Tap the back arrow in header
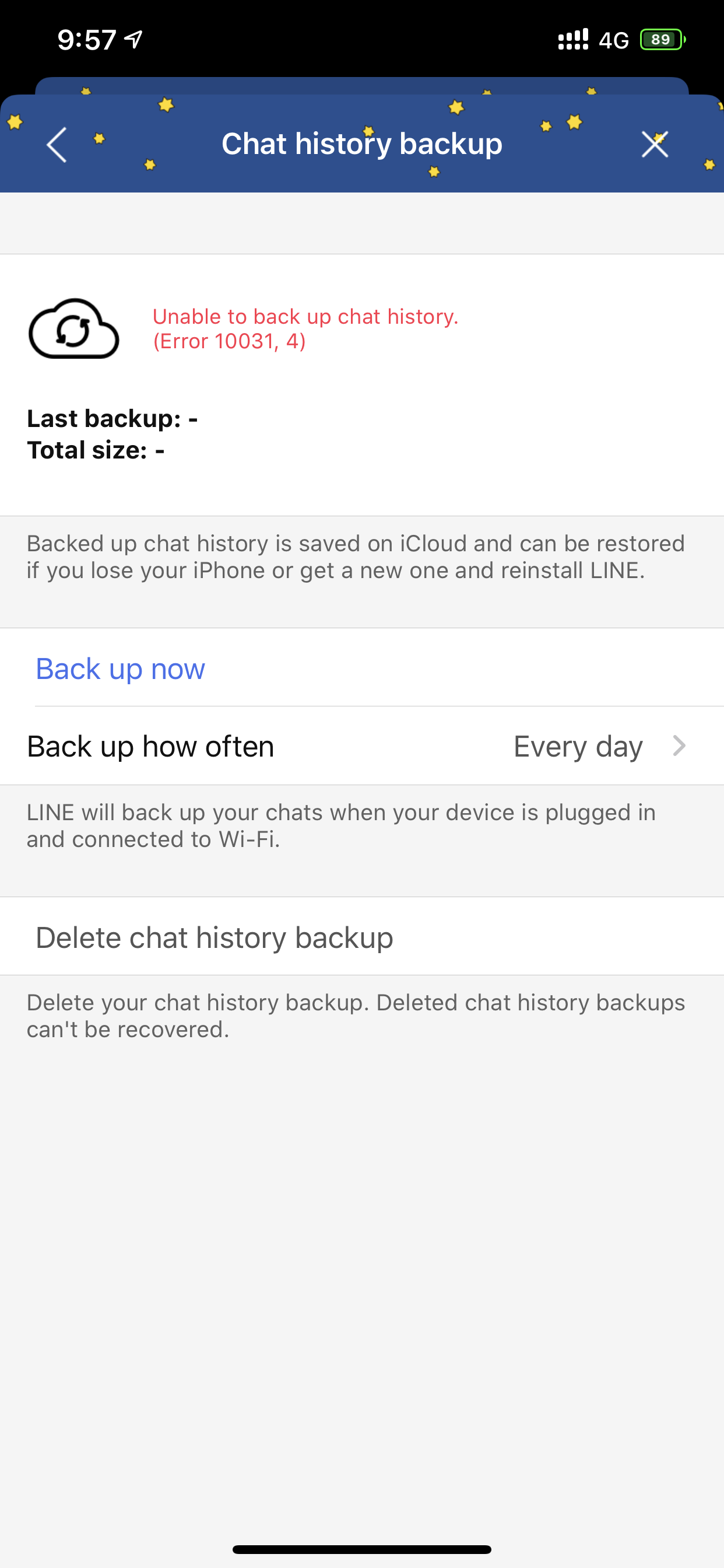724x1568 pixels. coord(57,145)
